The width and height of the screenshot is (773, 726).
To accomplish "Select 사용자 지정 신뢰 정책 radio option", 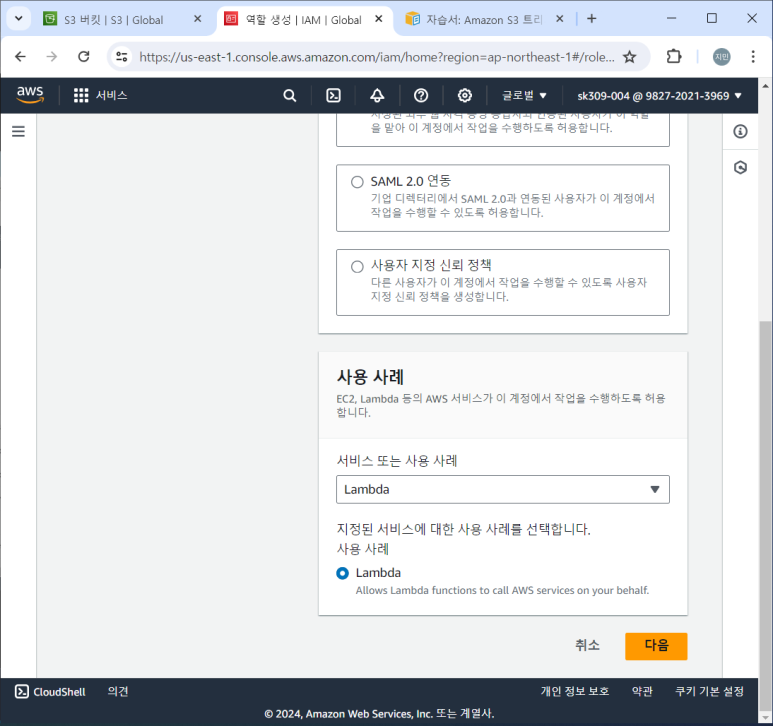I will 357,267.
